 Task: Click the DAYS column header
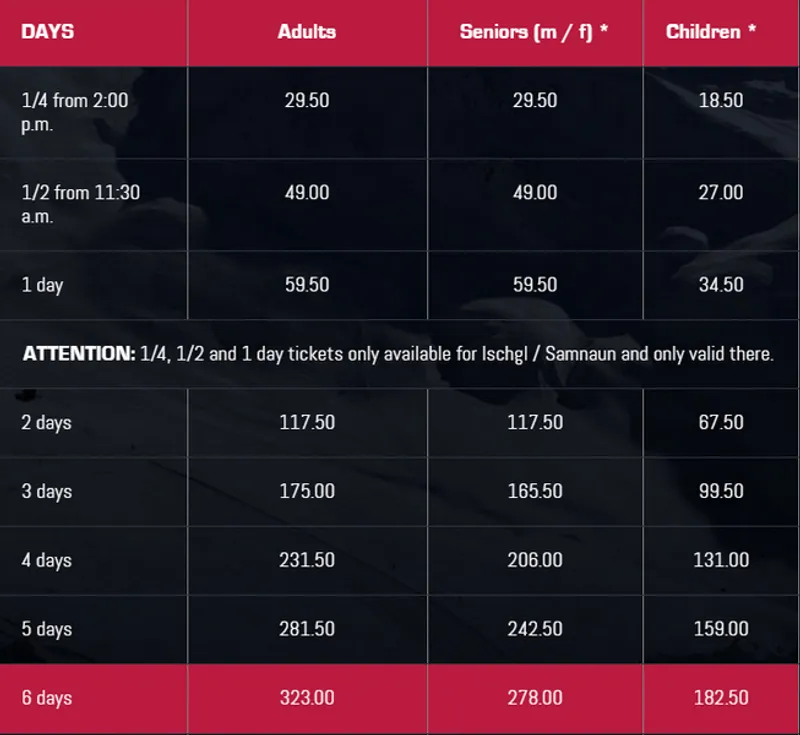tap(47, 32)
